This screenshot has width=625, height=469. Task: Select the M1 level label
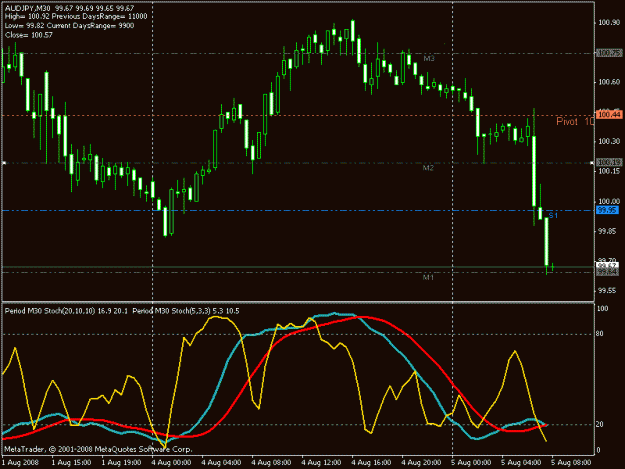point(428,277)
